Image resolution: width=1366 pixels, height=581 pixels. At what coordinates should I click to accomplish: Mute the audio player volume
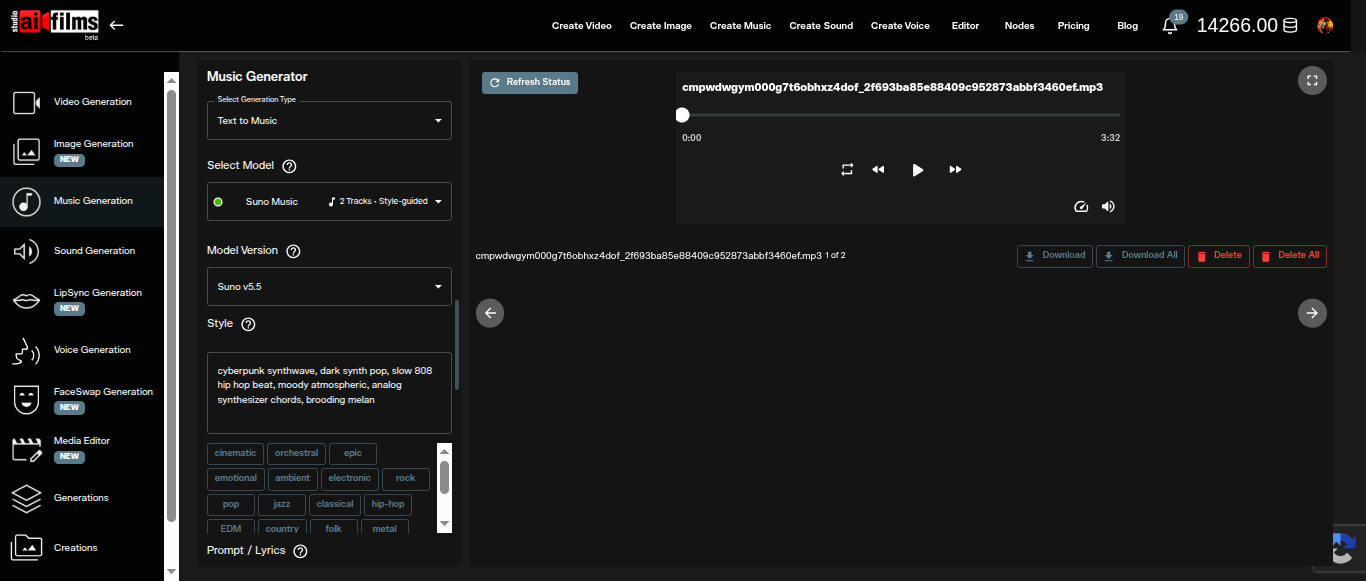pos(1108,207)
